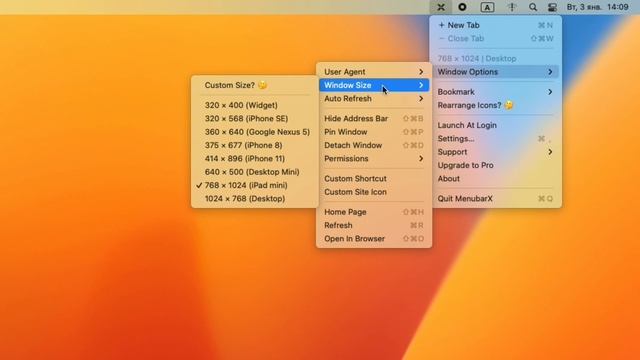Select 320 × 400 (Widget) size
Viewport: 640px width, 360px height.
(255, 105)
